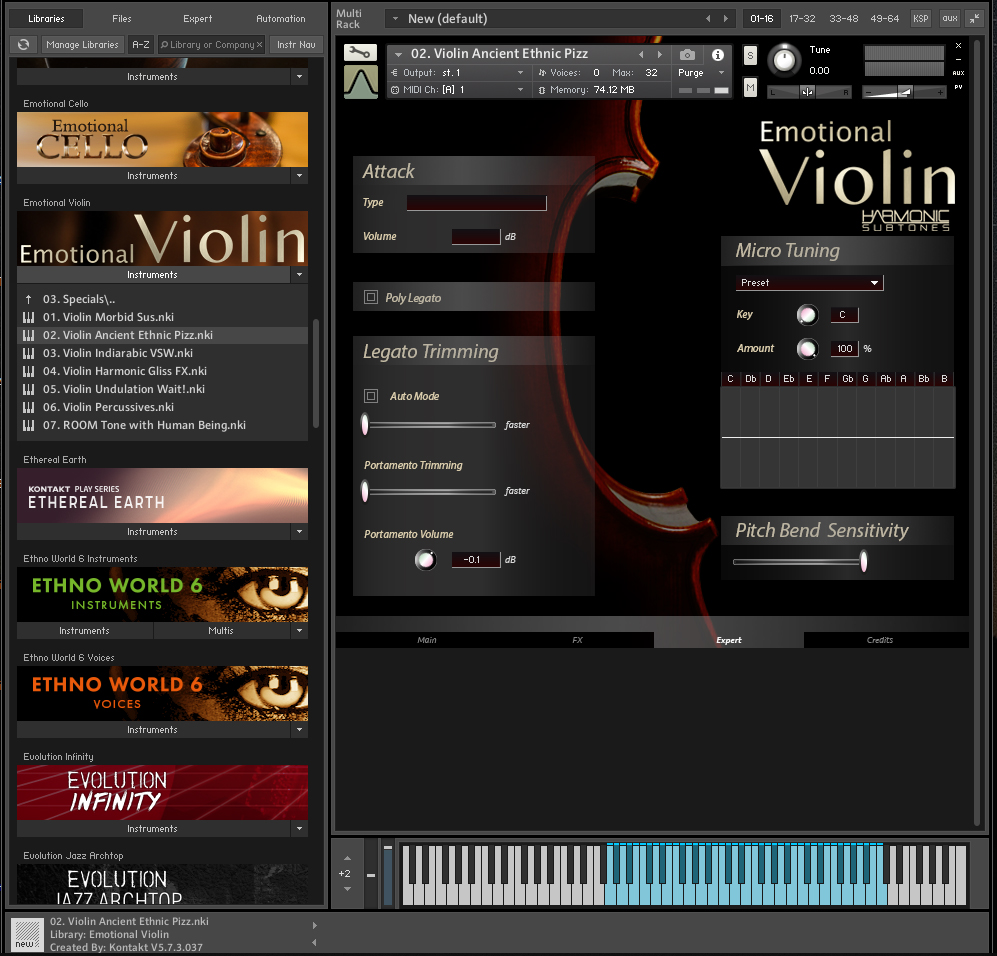
Task: Toggle the AUX sends view
Action: point(958,72)
